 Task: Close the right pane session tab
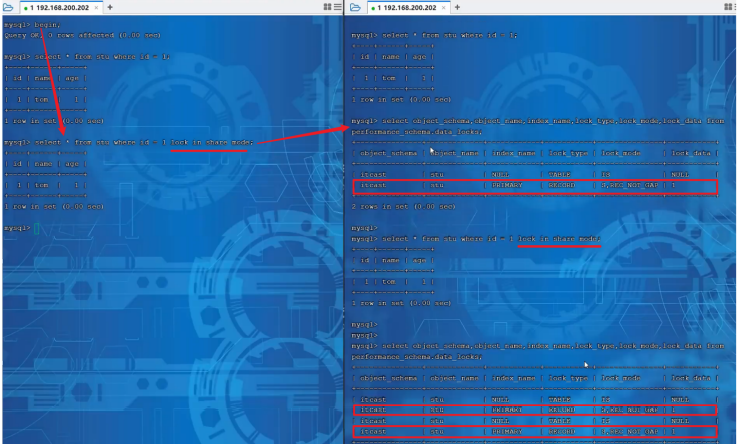click(443, 8)
